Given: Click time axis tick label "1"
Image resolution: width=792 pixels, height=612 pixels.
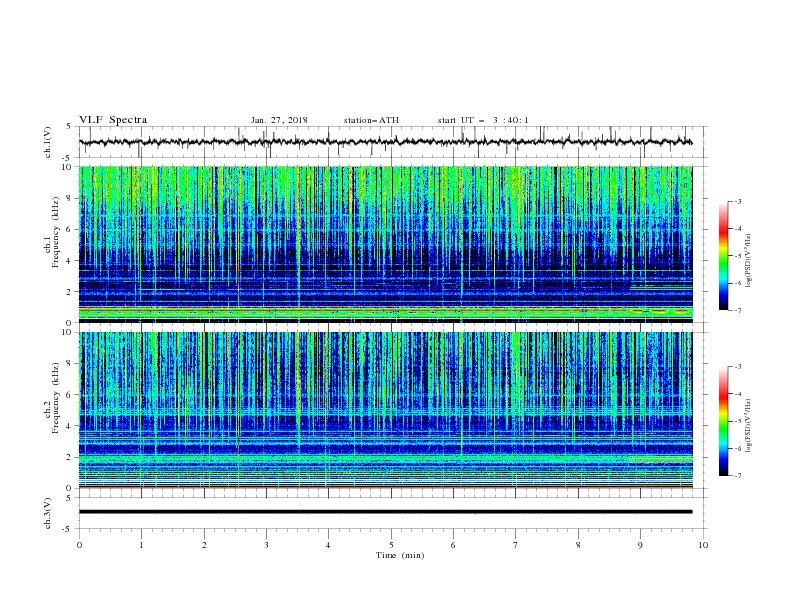Looking at the screenshot, I should (x=141, y=545).
